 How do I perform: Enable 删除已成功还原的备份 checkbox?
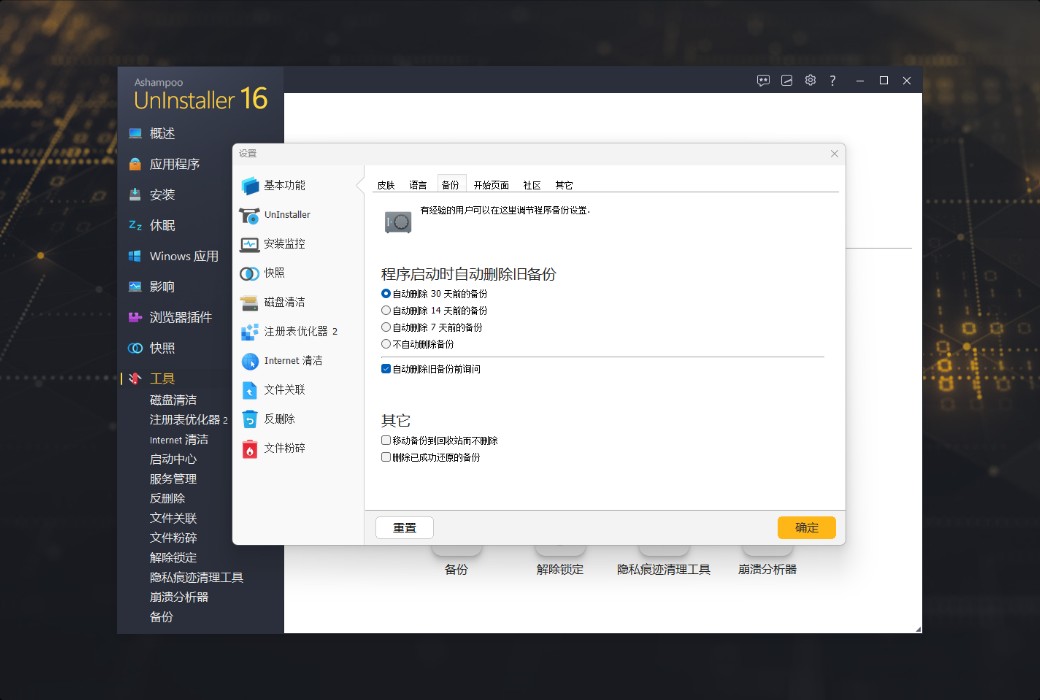point(386,457)
